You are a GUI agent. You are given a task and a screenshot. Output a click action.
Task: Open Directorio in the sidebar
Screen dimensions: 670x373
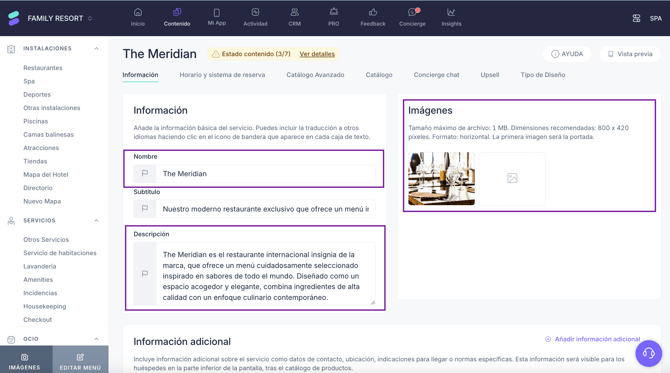(38, 188)
